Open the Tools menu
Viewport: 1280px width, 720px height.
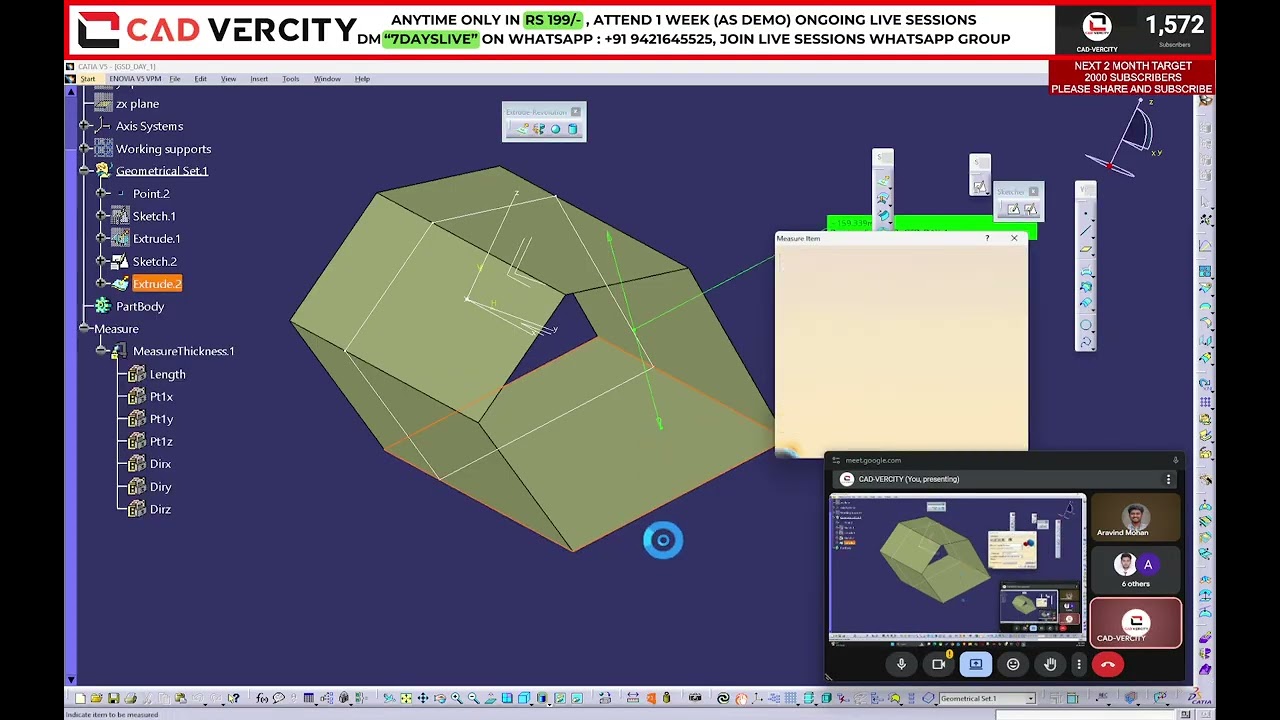pos(291,79)
